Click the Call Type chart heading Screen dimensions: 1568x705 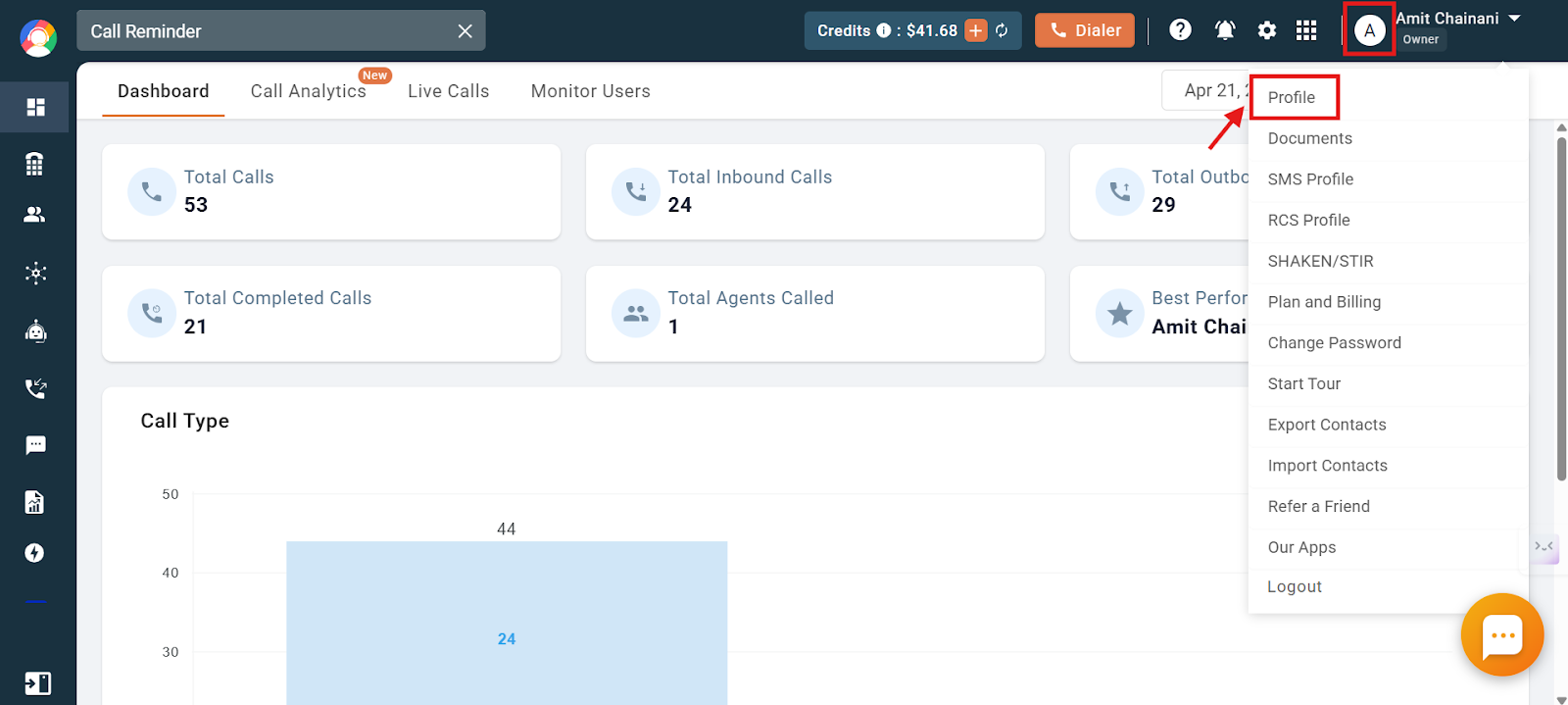(x=185, y=421)
